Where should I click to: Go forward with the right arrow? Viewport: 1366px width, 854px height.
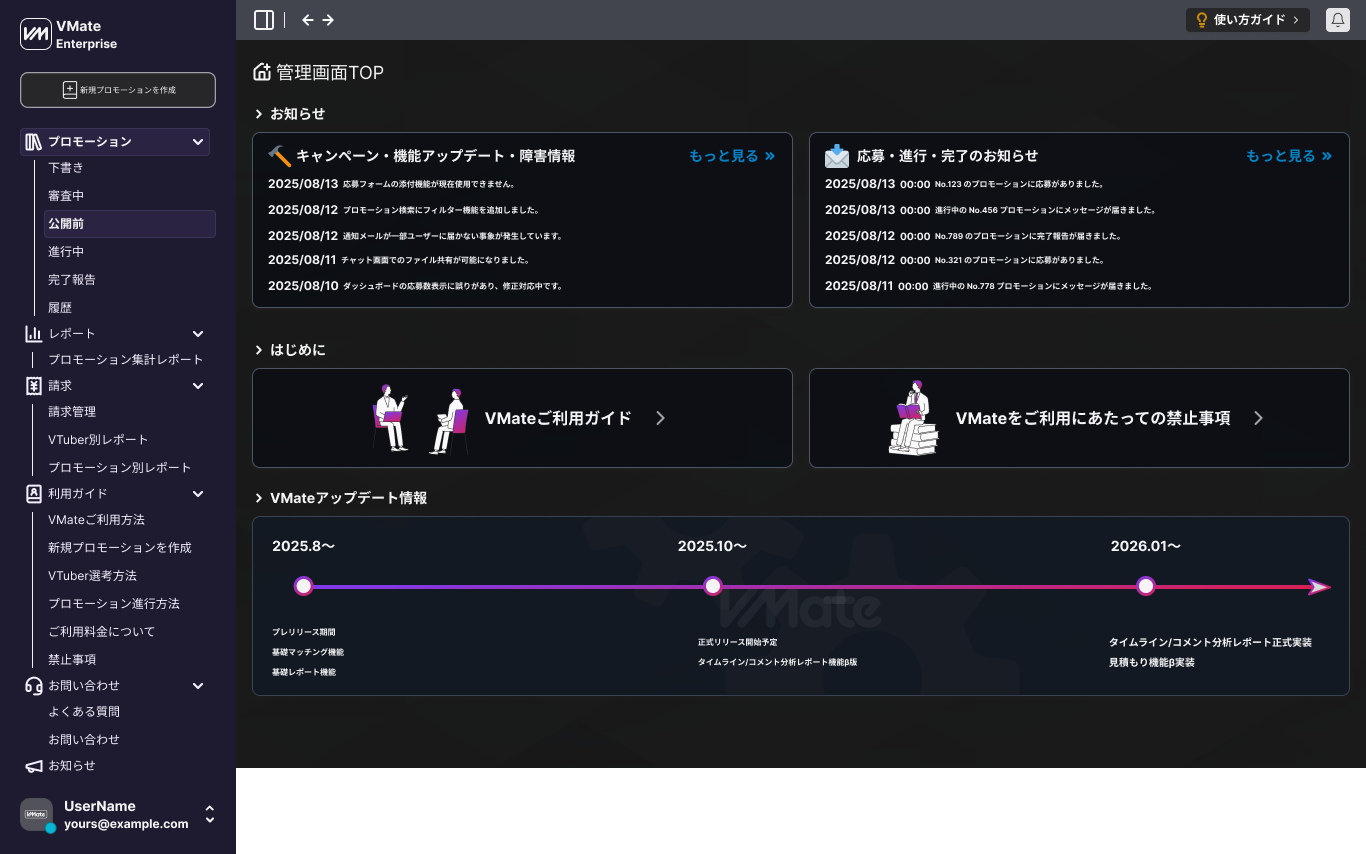tap(328, 20)
